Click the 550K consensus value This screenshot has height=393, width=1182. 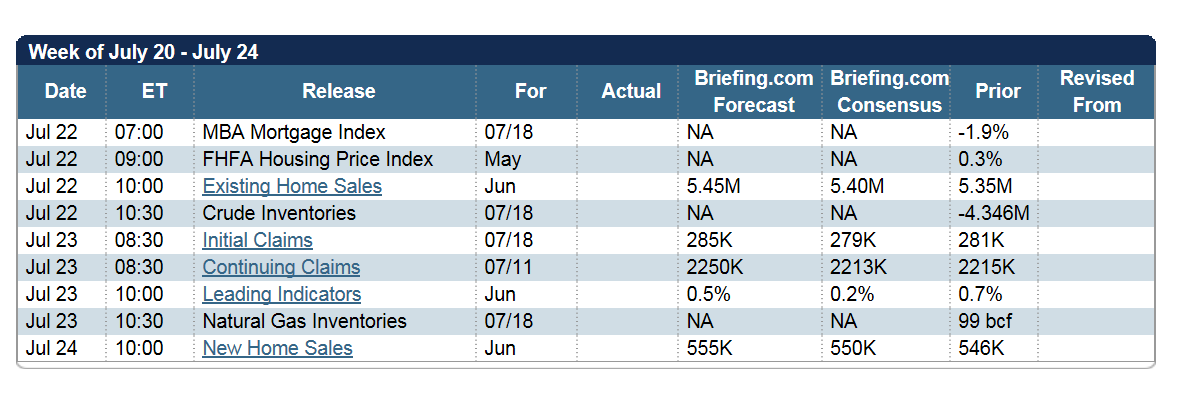(x=853, y=348)
